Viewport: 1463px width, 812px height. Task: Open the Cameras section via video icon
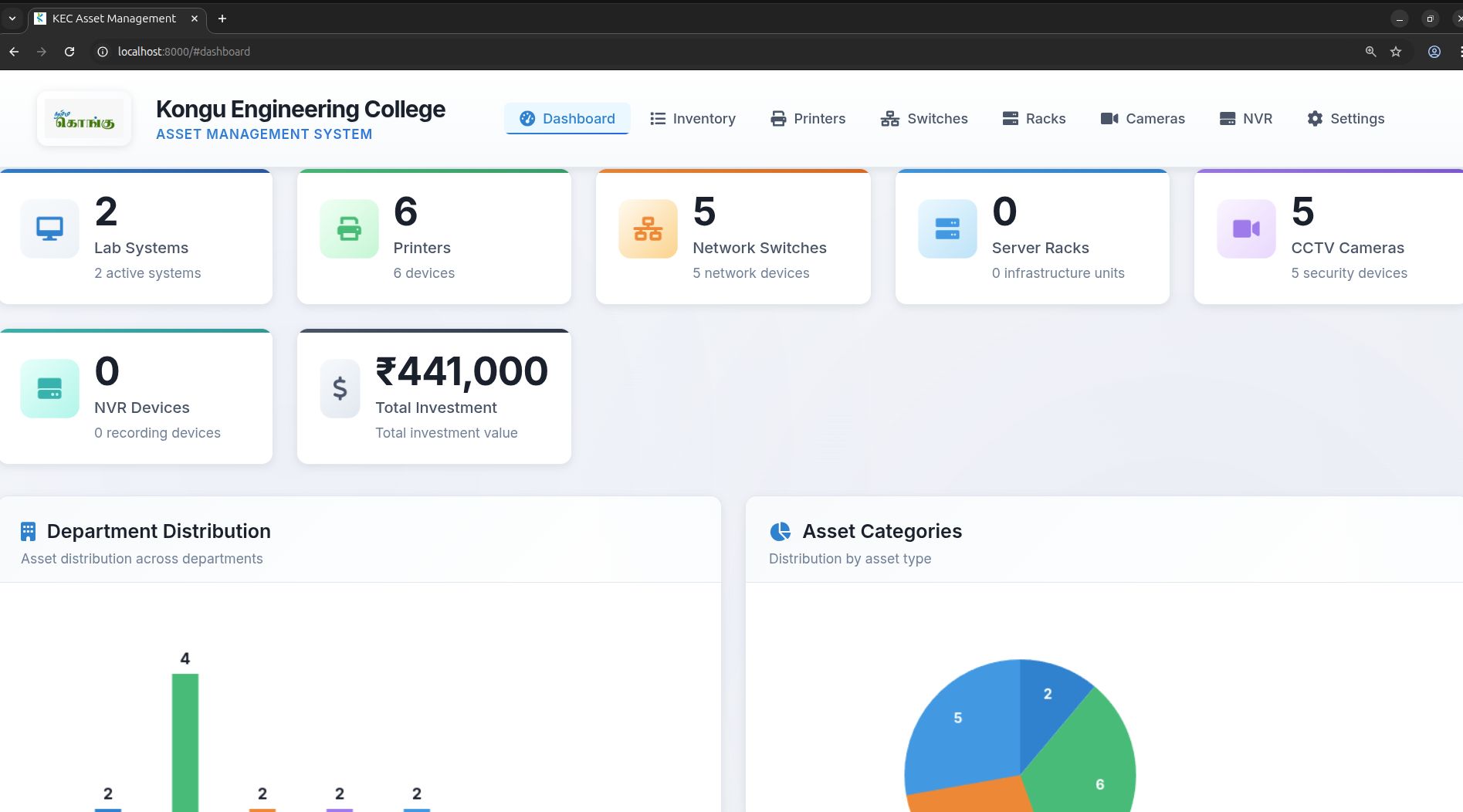pyautogui.click(x=1109, y=118)
